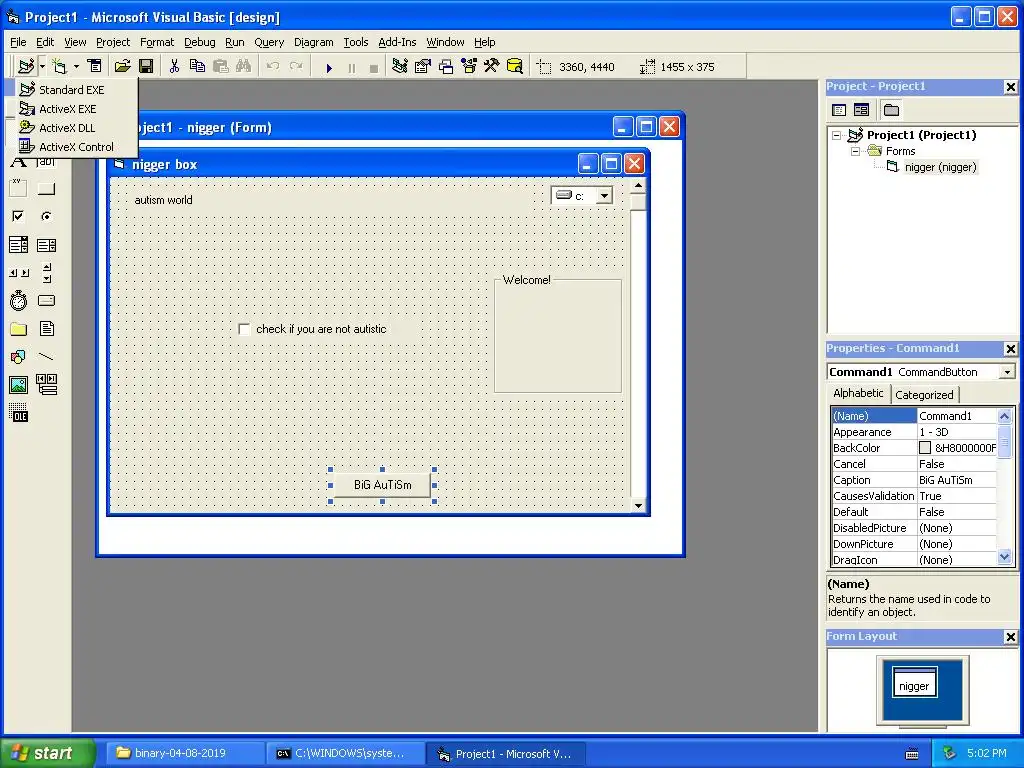
Task: Click the Add Form toolbar icon
Action: coord(60,66)
